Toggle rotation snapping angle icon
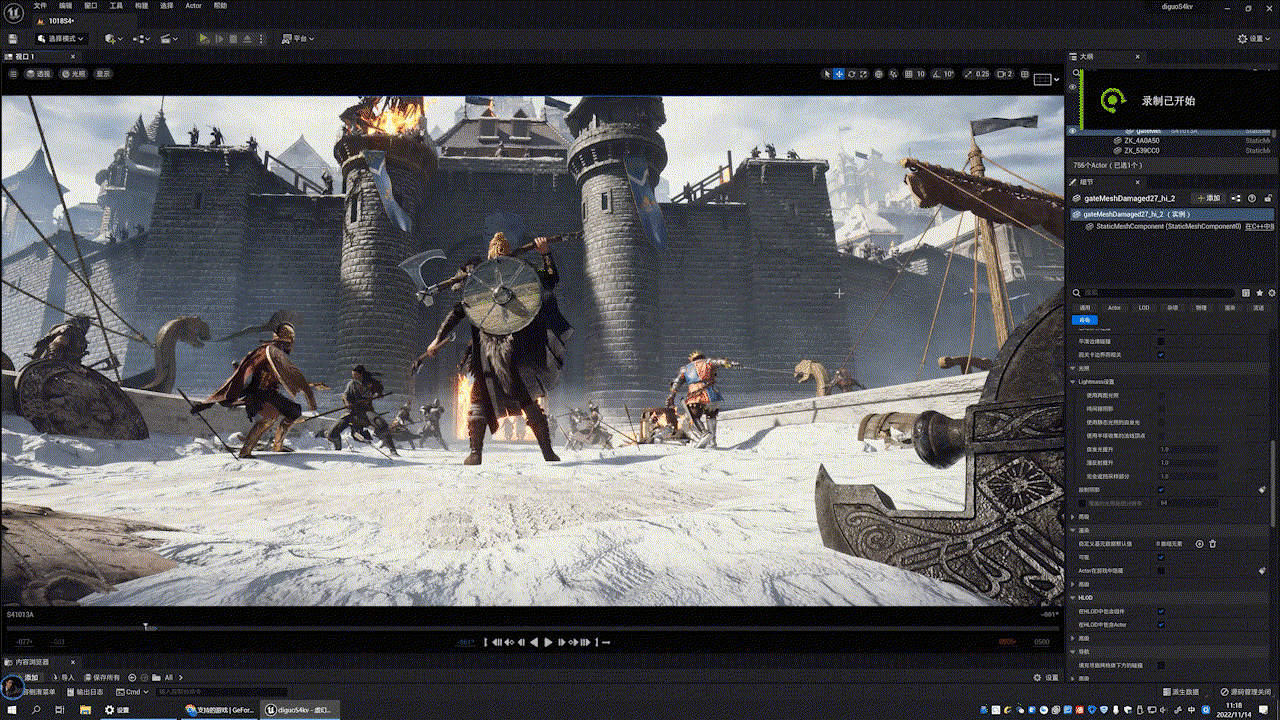 [937, 74]
